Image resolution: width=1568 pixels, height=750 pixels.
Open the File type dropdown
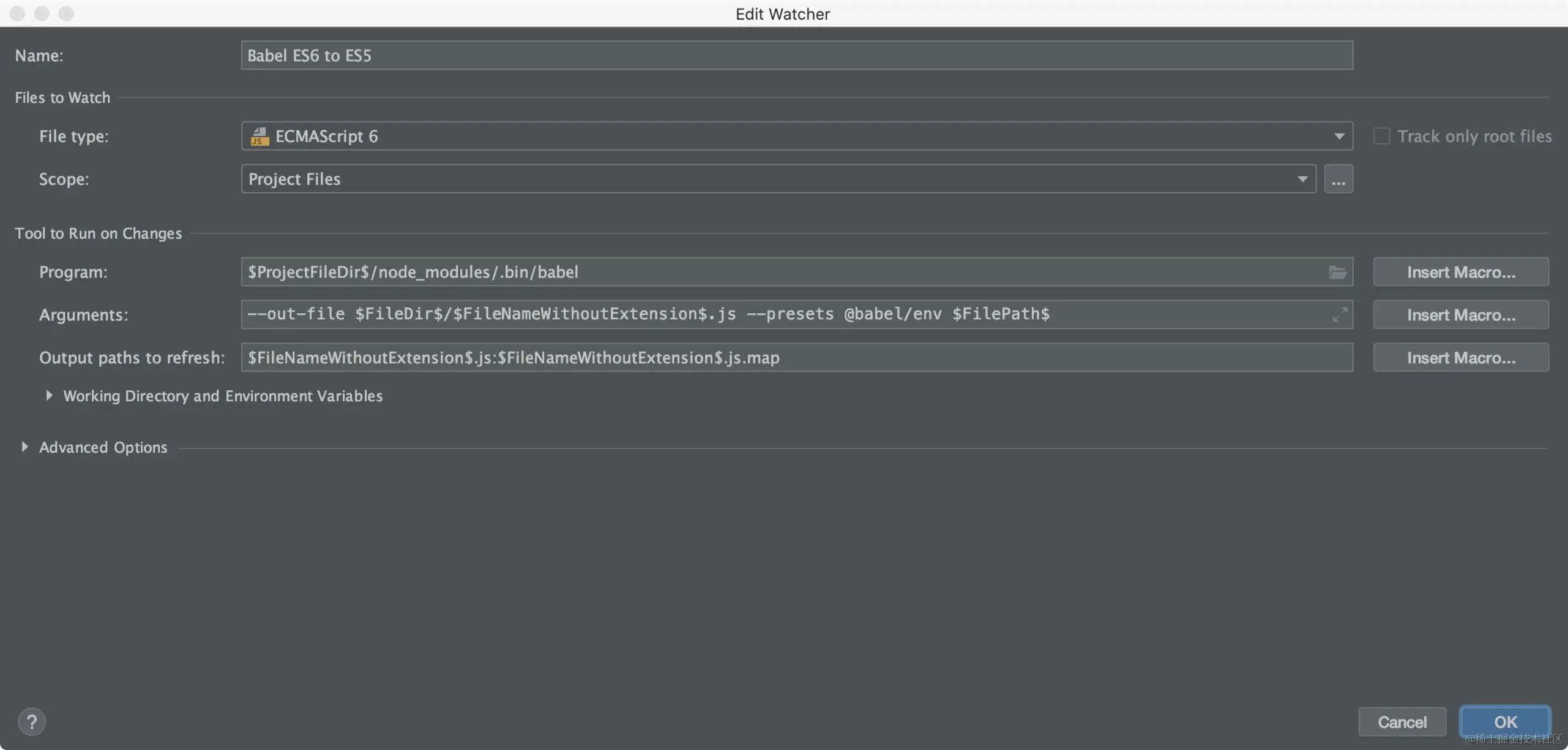[x=1338, y=136]
